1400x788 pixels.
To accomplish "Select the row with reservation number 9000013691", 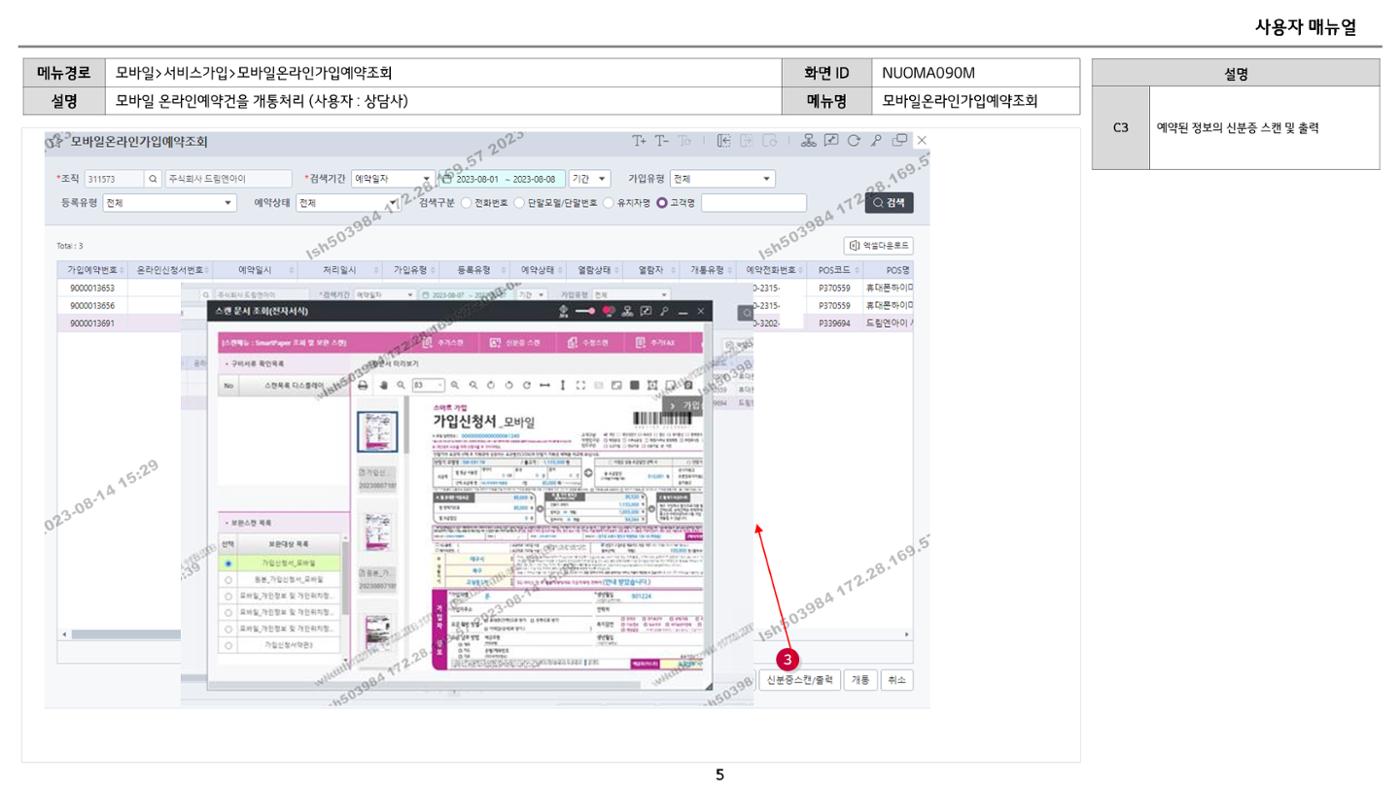I will coord(92,323).
